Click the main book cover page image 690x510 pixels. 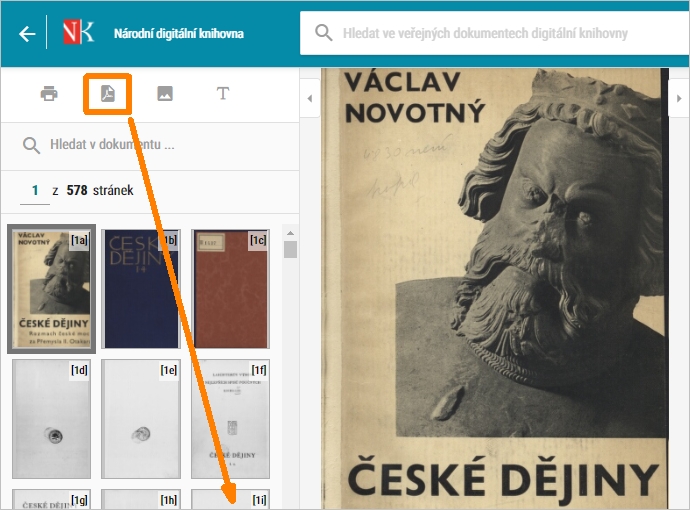pyautogui.click(x=495, y=289)
